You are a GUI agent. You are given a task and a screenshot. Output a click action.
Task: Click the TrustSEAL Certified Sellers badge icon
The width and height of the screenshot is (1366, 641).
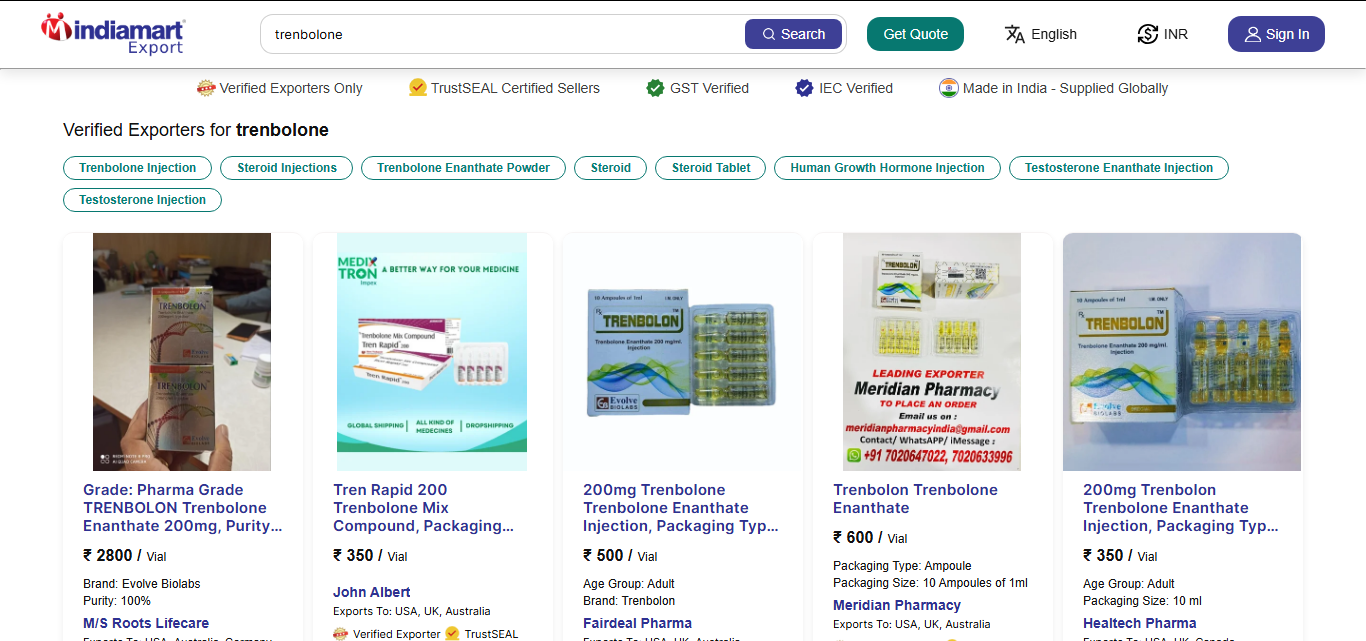pyautogui.click(x=418, y=88)
